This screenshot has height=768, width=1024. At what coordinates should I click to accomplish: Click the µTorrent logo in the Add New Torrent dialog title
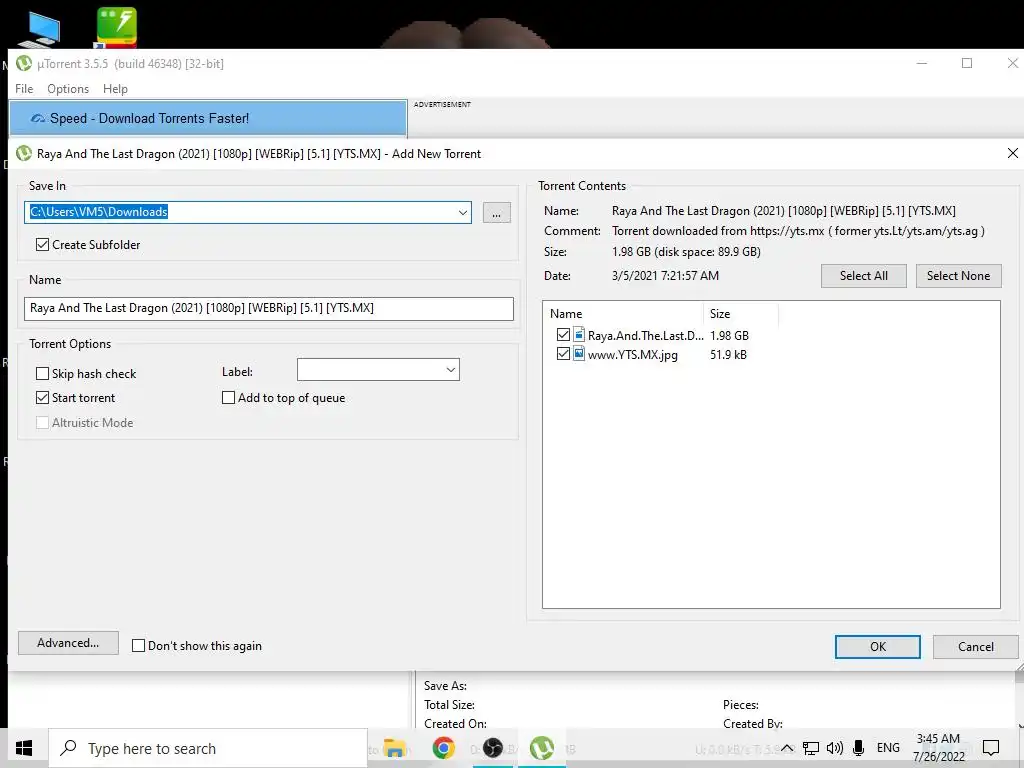coord(24,153)
